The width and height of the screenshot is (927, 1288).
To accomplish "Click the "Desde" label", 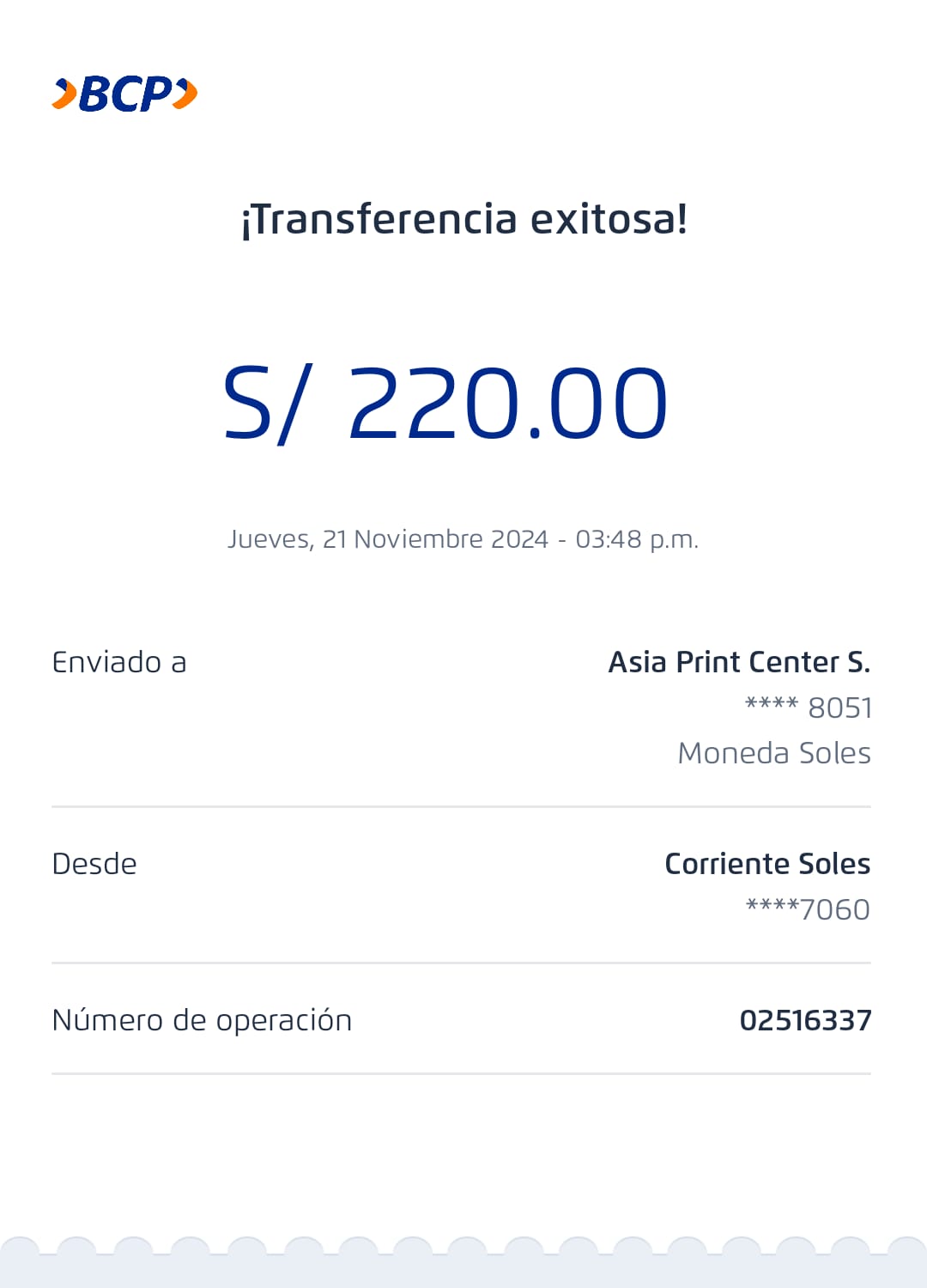I will 94,864.
